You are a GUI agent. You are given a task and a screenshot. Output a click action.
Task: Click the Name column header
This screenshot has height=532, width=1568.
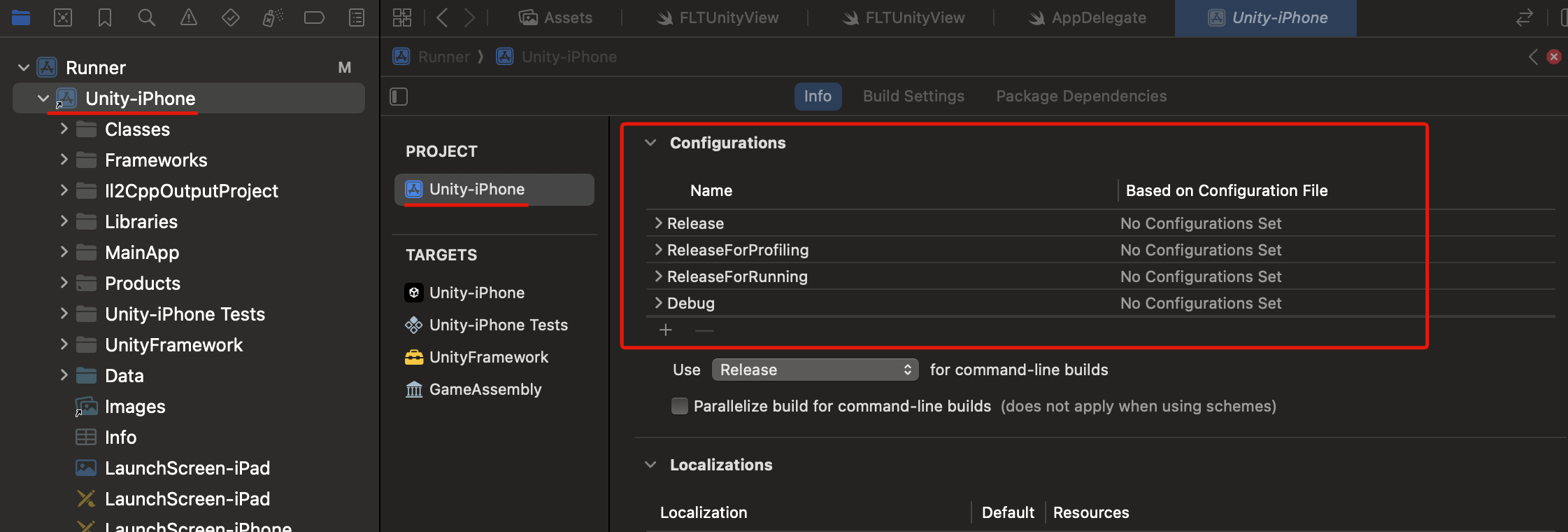click(x=711, y=190)
